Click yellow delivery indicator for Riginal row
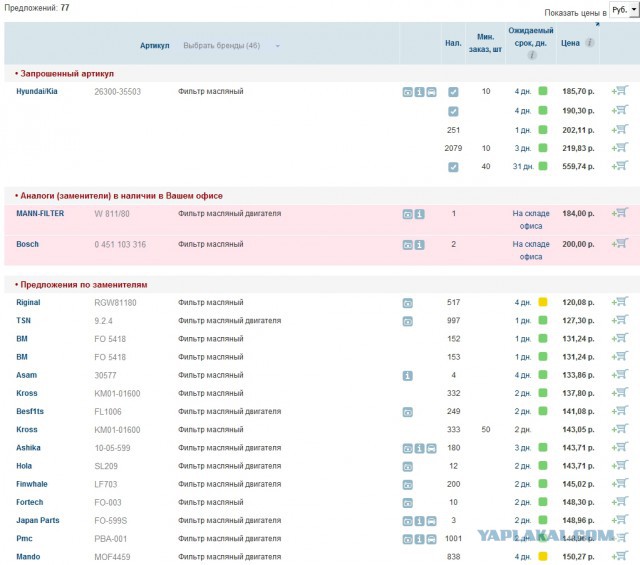Viewport: 640px width, 565px height. coord(543,302)
